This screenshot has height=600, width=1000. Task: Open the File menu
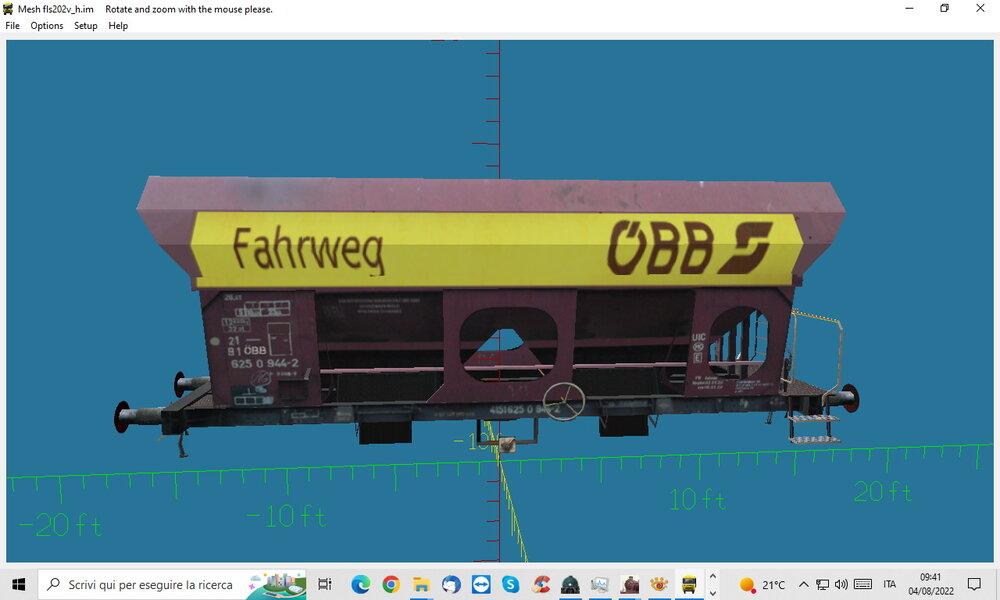12,26
